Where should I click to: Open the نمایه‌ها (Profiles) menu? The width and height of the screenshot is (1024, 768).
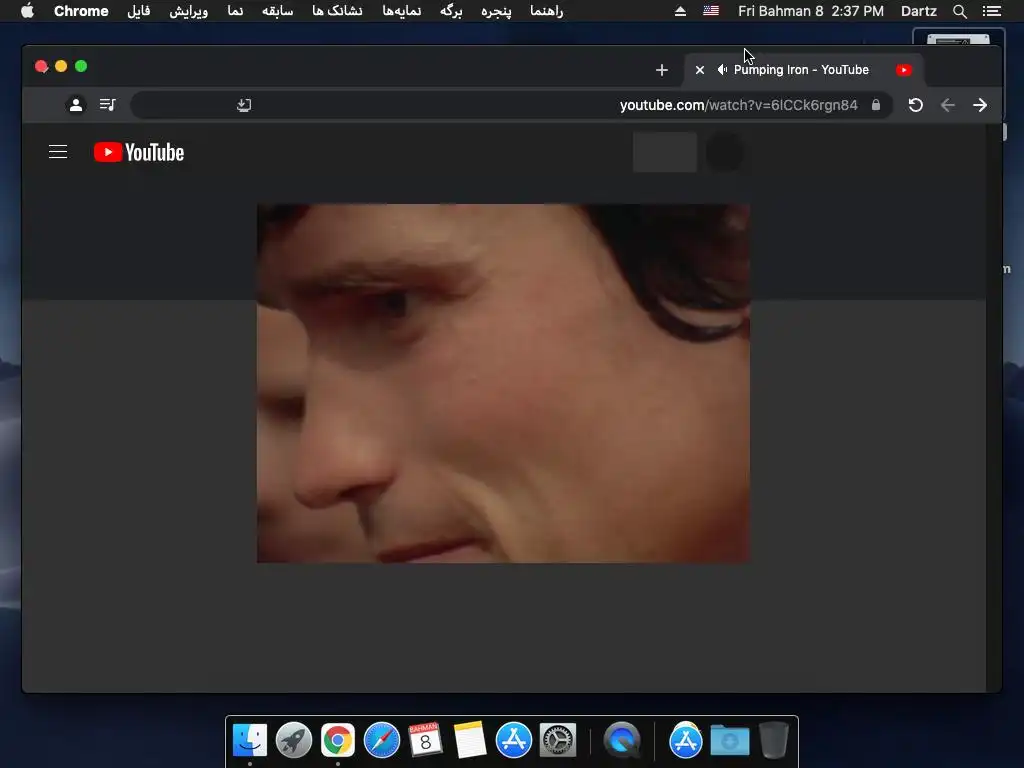pos(402,11)
